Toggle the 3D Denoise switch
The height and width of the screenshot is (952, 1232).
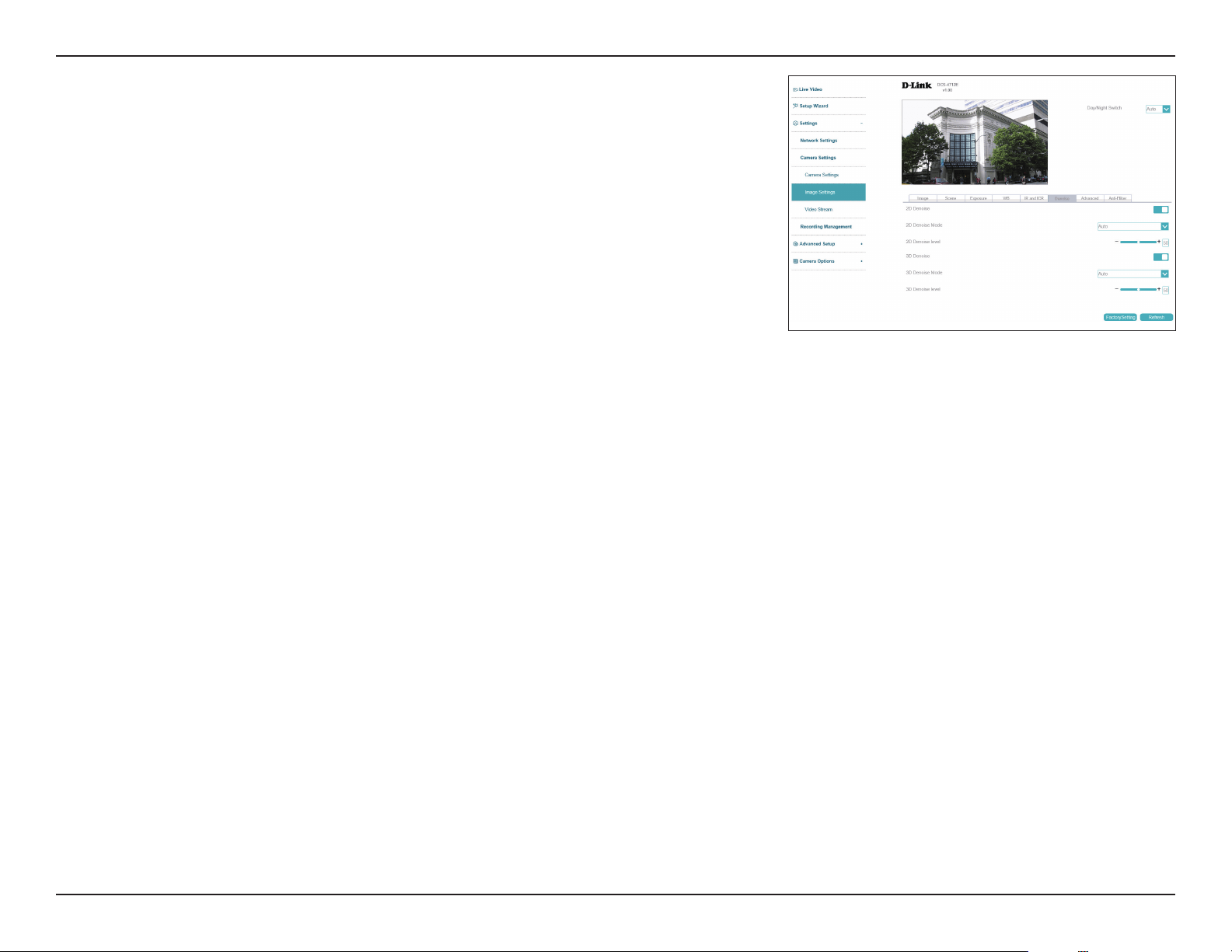(1160, 256)
